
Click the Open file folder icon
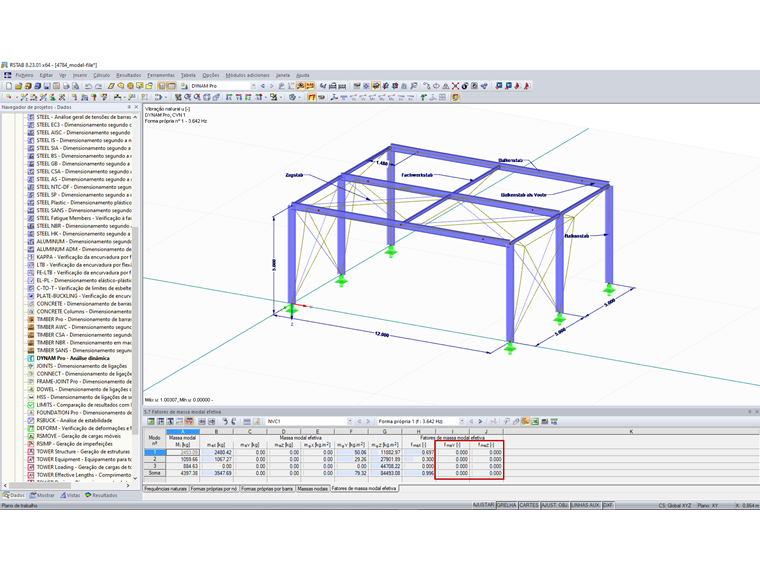(x=18, y=86)
